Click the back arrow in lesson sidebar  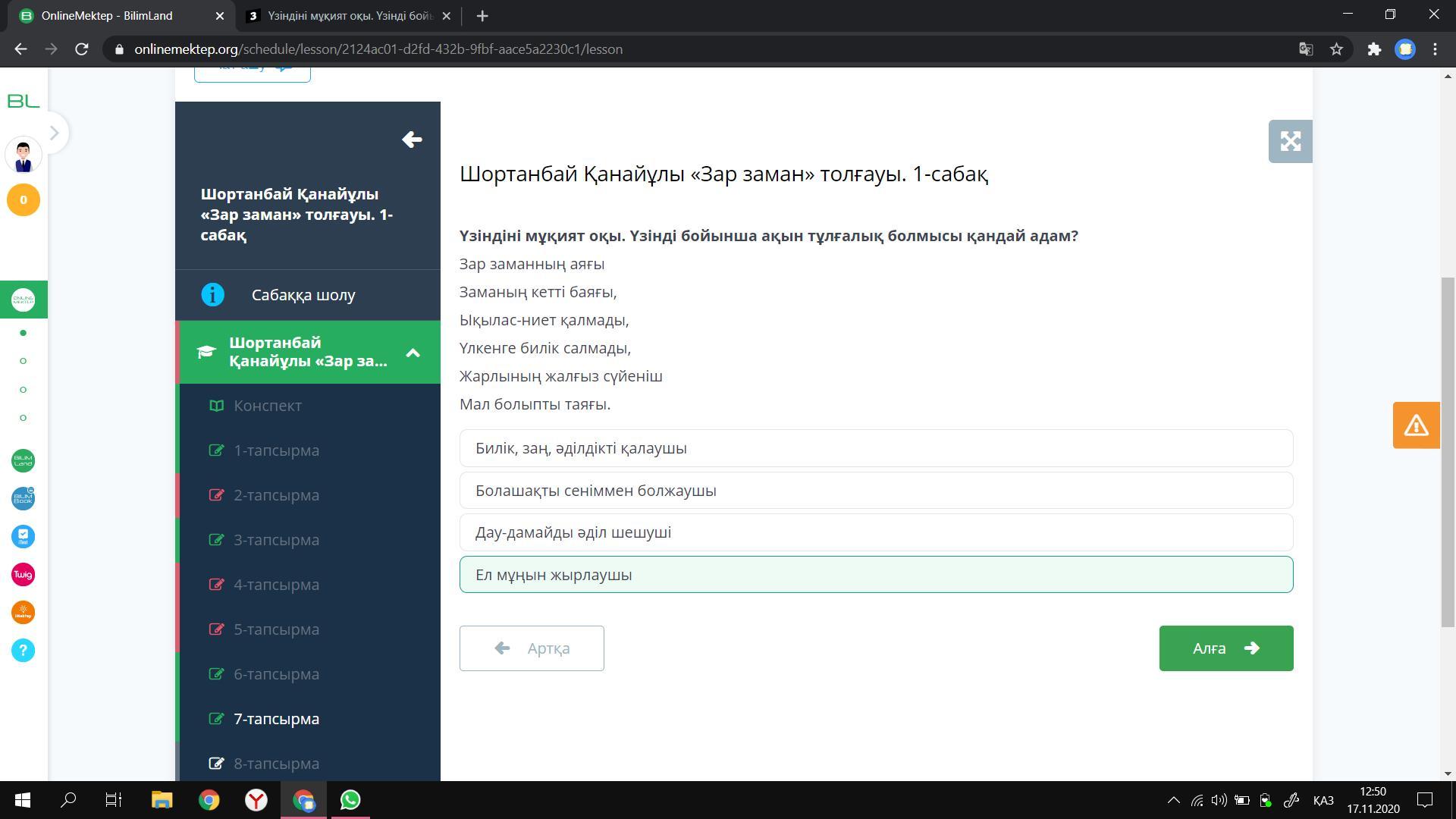click(412, 140)
